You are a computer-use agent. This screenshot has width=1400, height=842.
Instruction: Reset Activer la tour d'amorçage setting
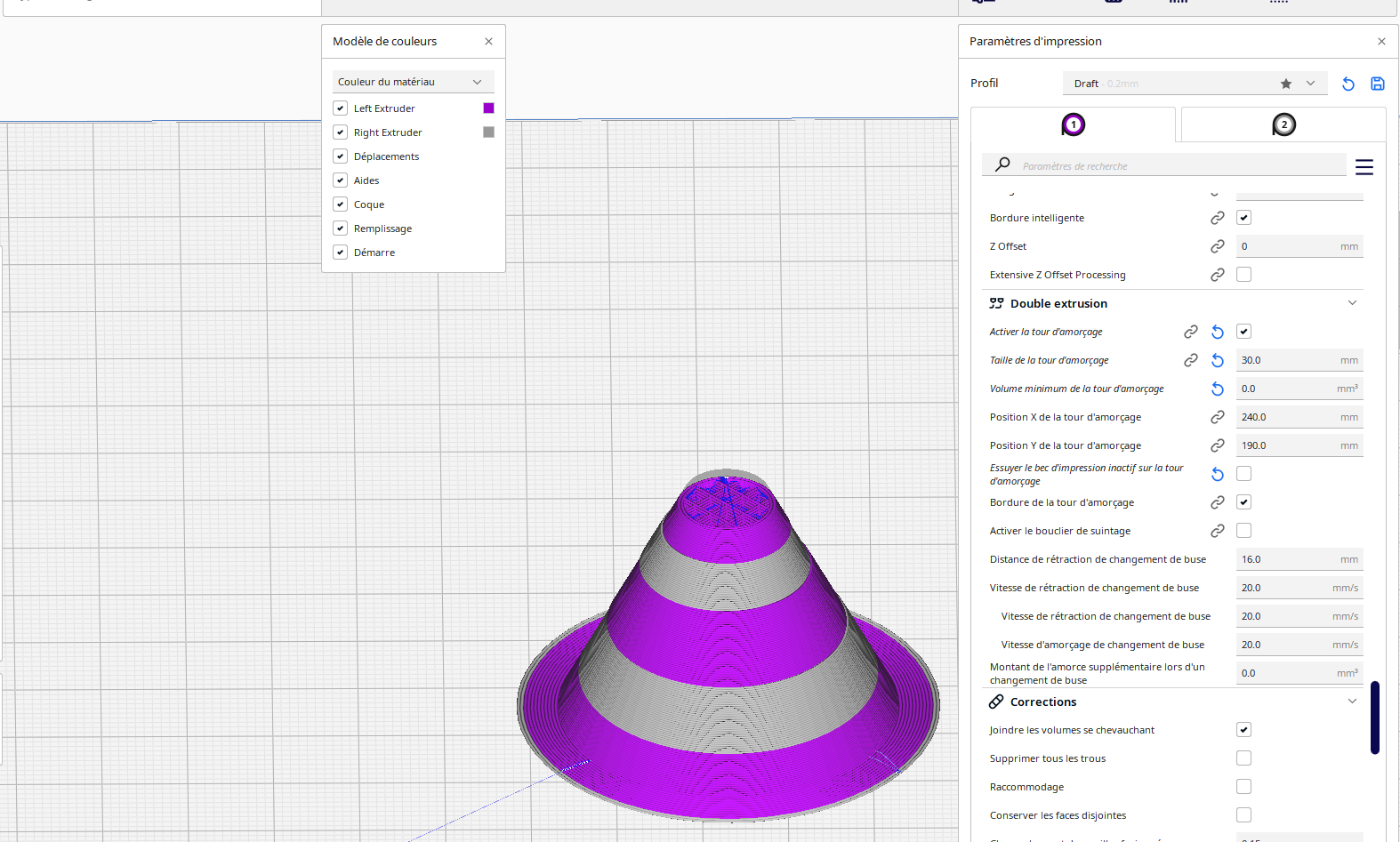pos(1218,332)
